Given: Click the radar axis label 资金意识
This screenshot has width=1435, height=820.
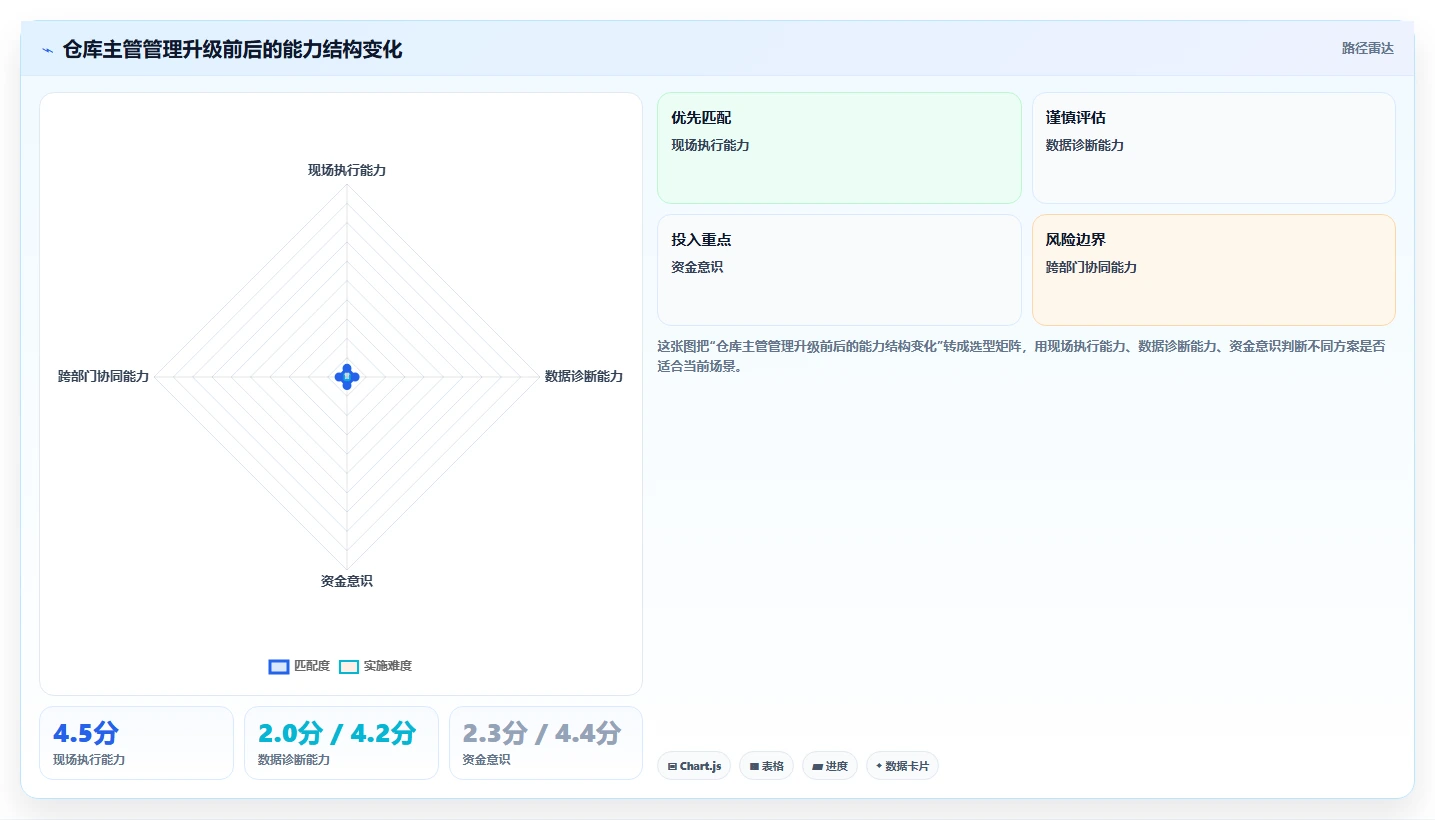Looking at the screenshot, I should coord(347,581).
